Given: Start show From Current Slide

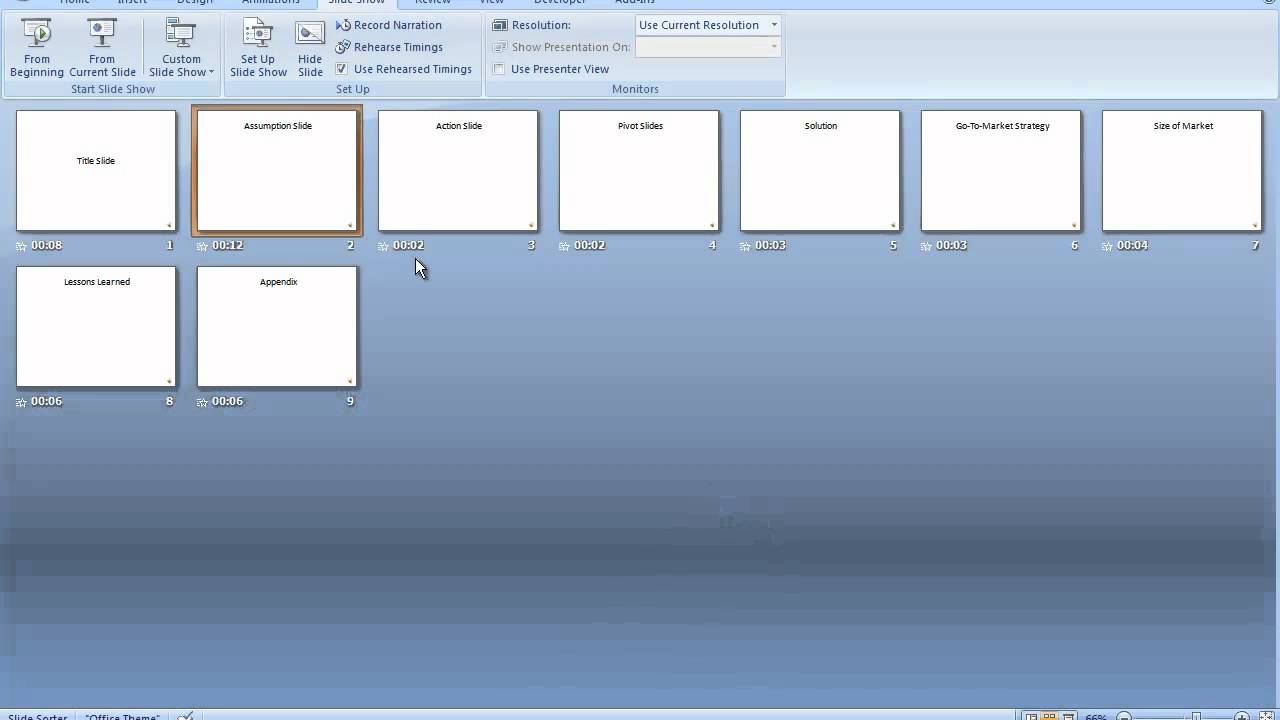Looking at the screenshot, I should [102, 48].
